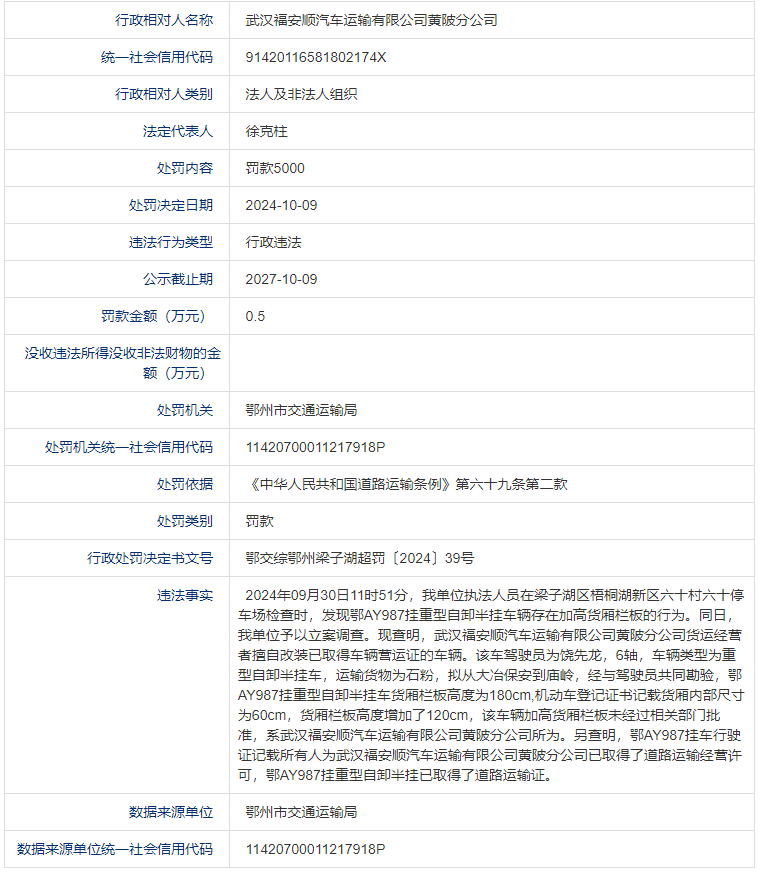Select 罚款 in the 处罚类别 row
The width and height of the screenshot is (762, 878).
259,521
